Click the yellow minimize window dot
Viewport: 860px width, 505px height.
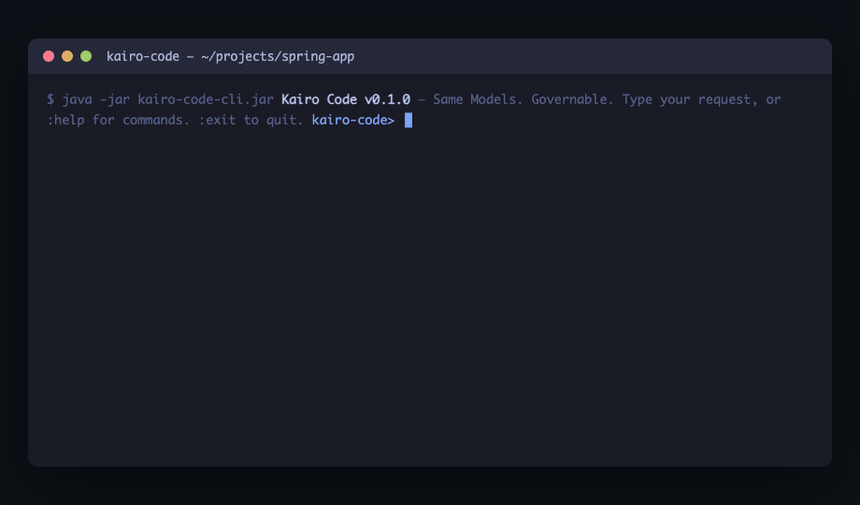pyautogui.click(x=67, y=56)
